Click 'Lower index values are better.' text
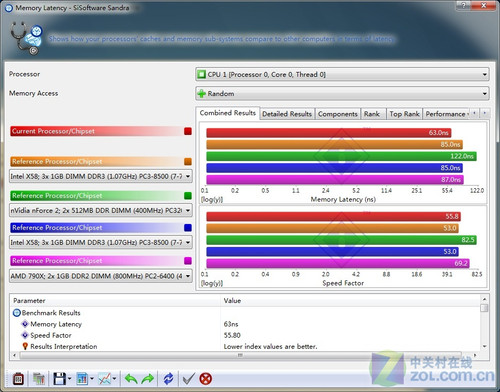Viewport: 500px width, 392px height. pyautogui.click(x=270, y=346)
